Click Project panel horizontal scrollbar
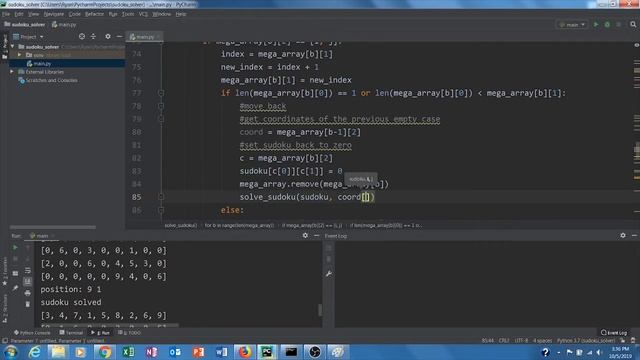Image resolution: width=640 pixels, height=360 pixels. (53, 227)
